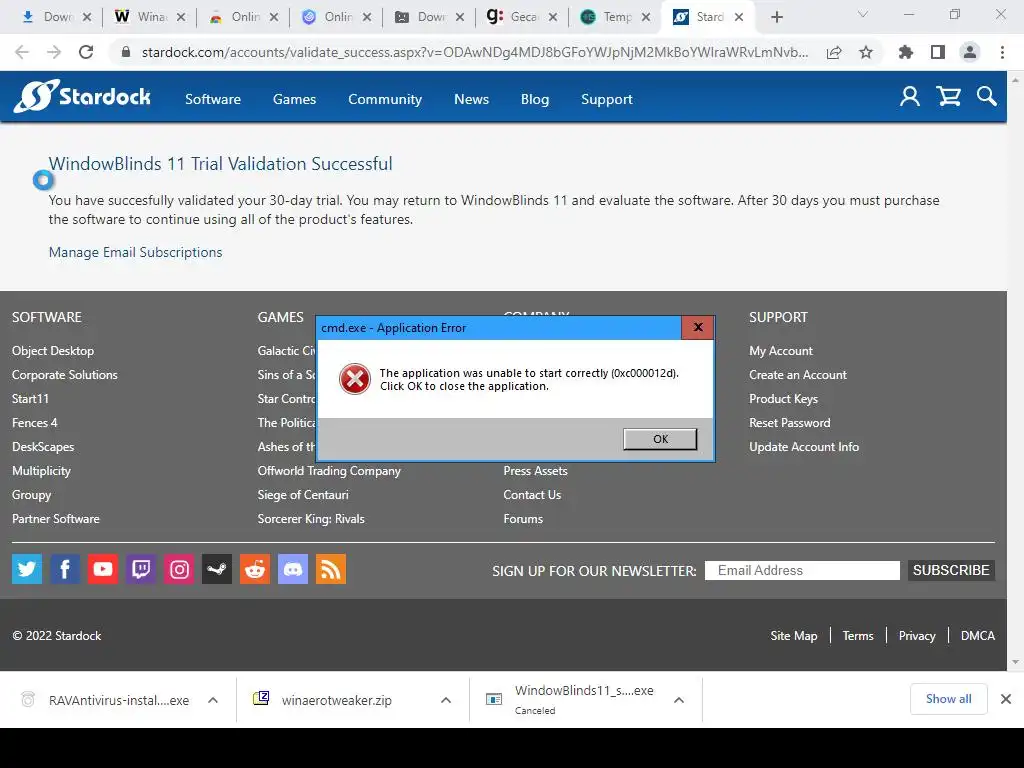Open the Corporate Solutions link
The height and width of the screenshot is (768, 1024).
[x=65, y=374]
